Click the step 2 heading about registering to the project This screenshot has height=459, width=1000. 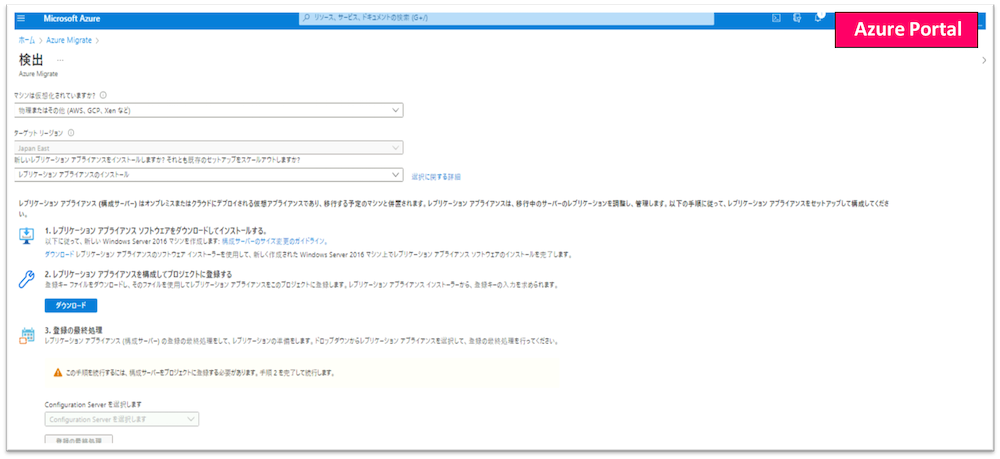(138, 274)
